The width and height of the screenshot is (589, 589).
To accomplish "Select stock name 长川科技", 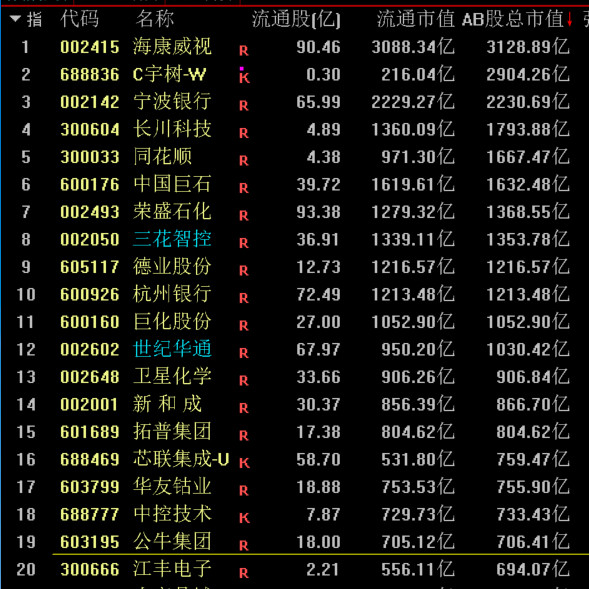I will click(172, 129).
